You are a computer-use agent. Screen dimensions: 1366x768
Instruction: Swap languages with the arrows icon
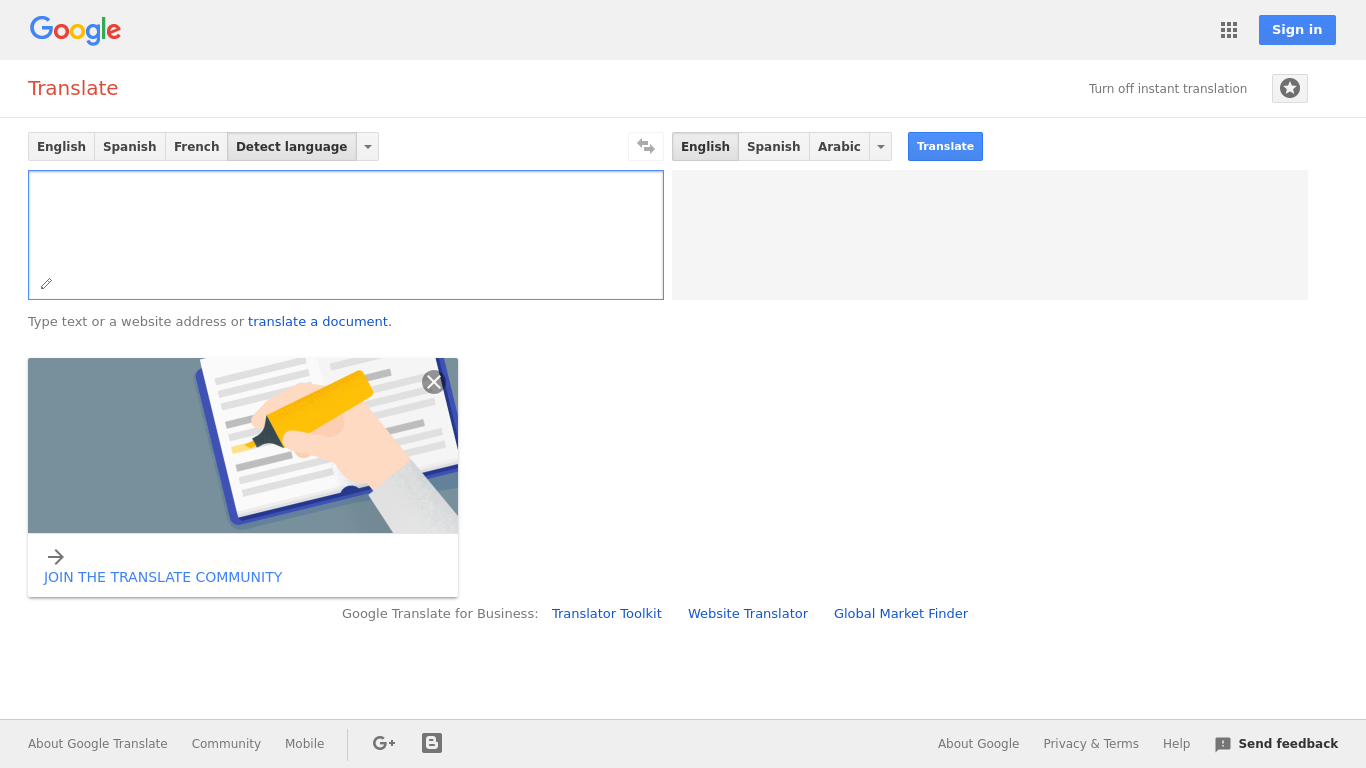pos(646,147)
